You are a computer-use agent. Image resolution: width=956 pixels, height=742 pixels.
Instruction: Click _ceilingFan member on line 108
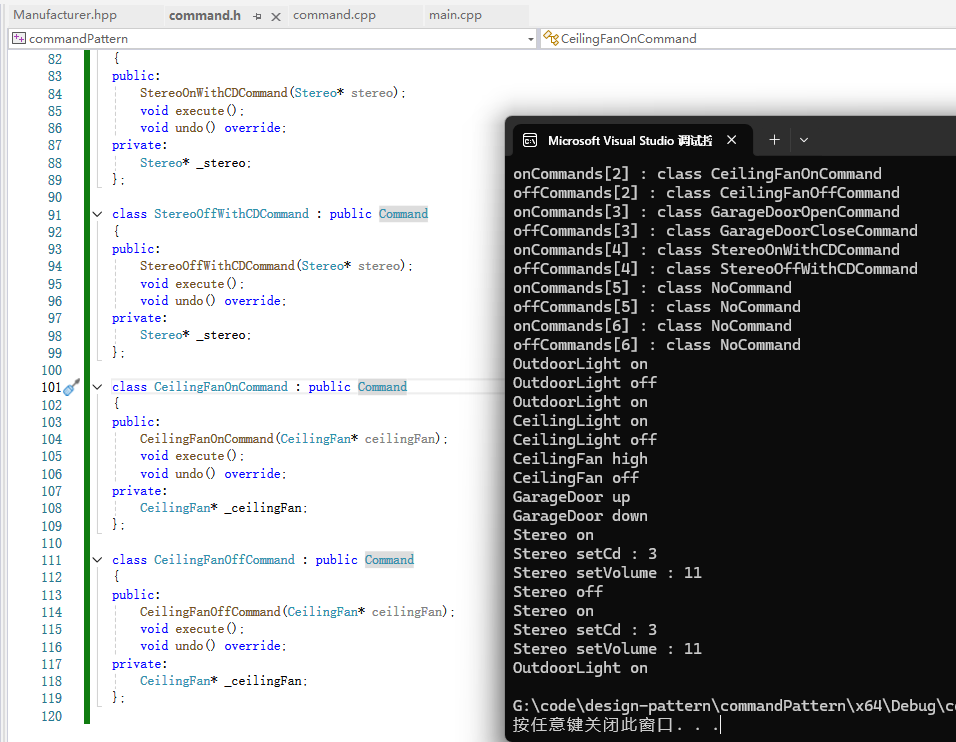pos(263,508)
